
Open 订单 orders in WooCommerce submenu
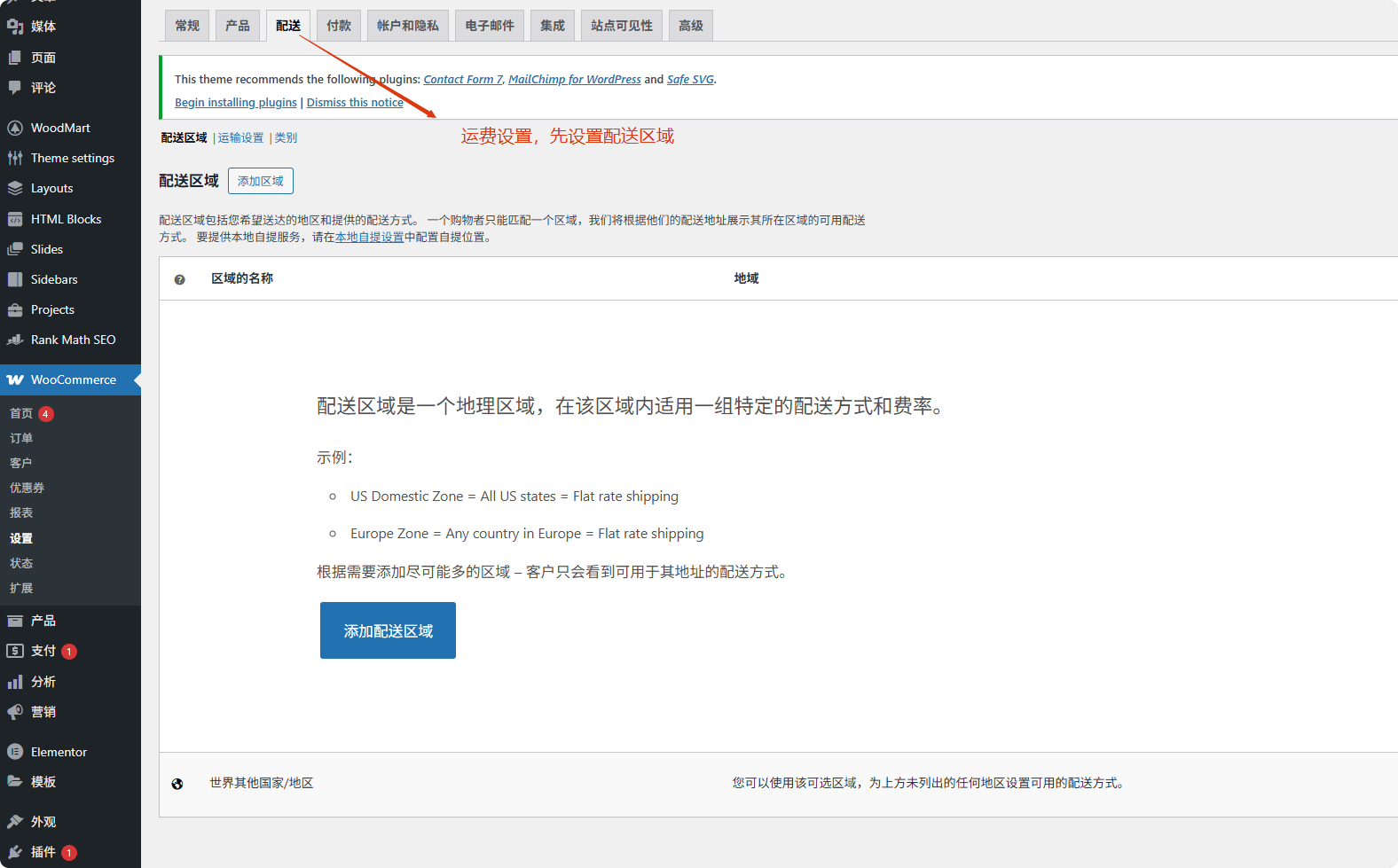21,438
